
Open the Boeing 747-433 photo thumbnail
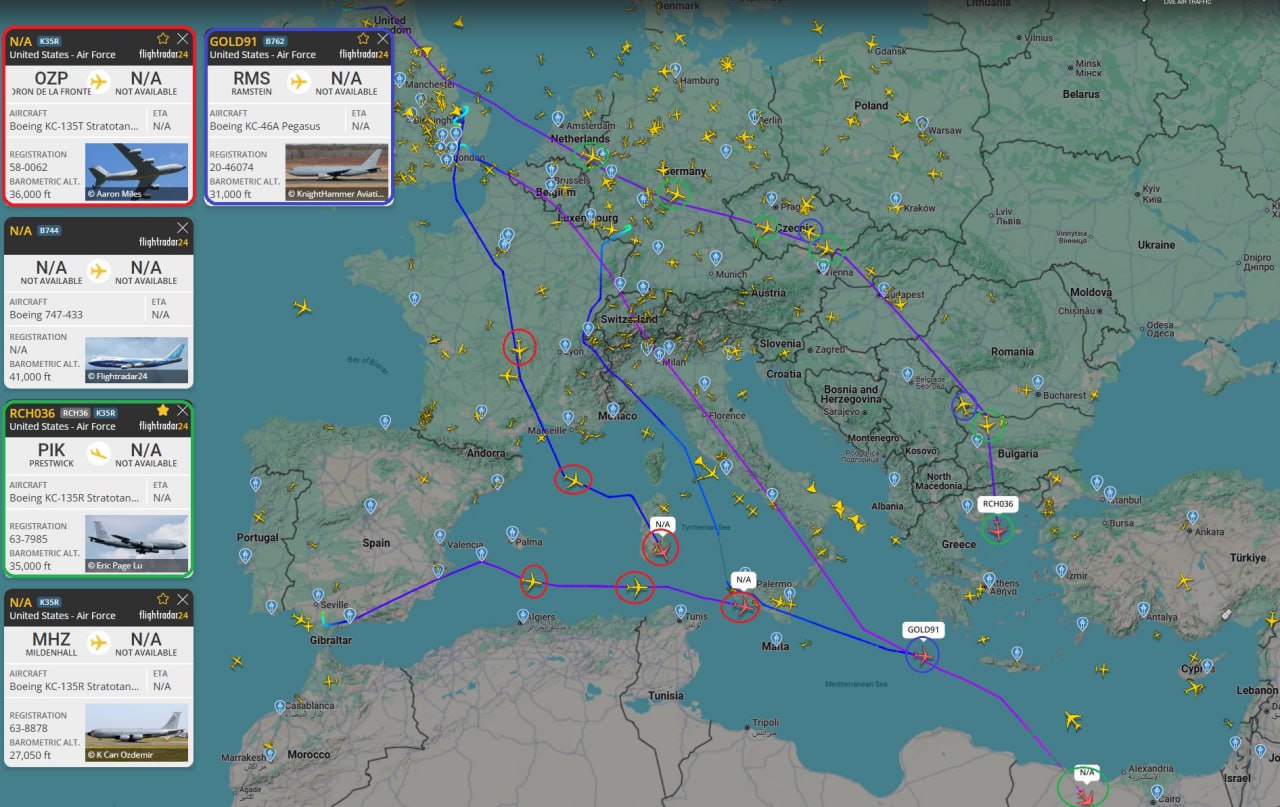[137, 360]
